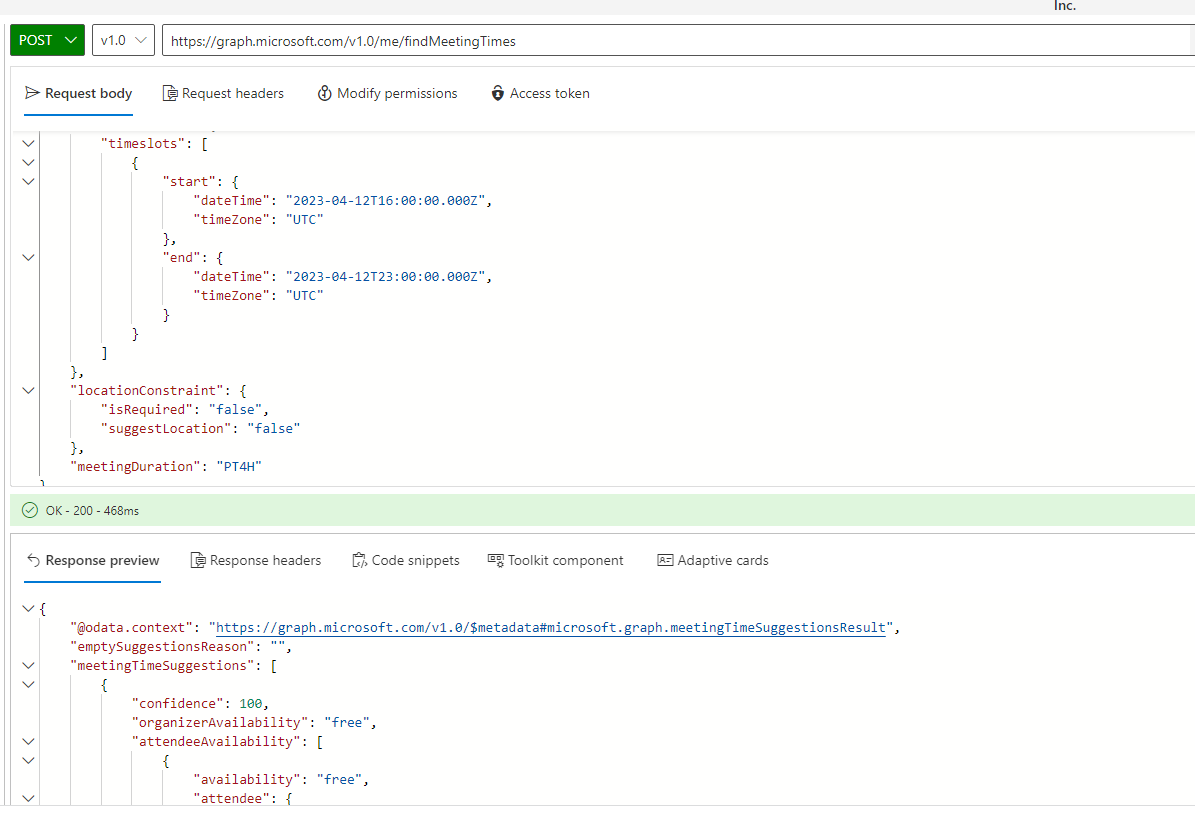Screen dimensions: 1195x817
Task: Click the end dateTime value 2023-04-12T23:00:00.000Z
Action: tap(386, 277)
